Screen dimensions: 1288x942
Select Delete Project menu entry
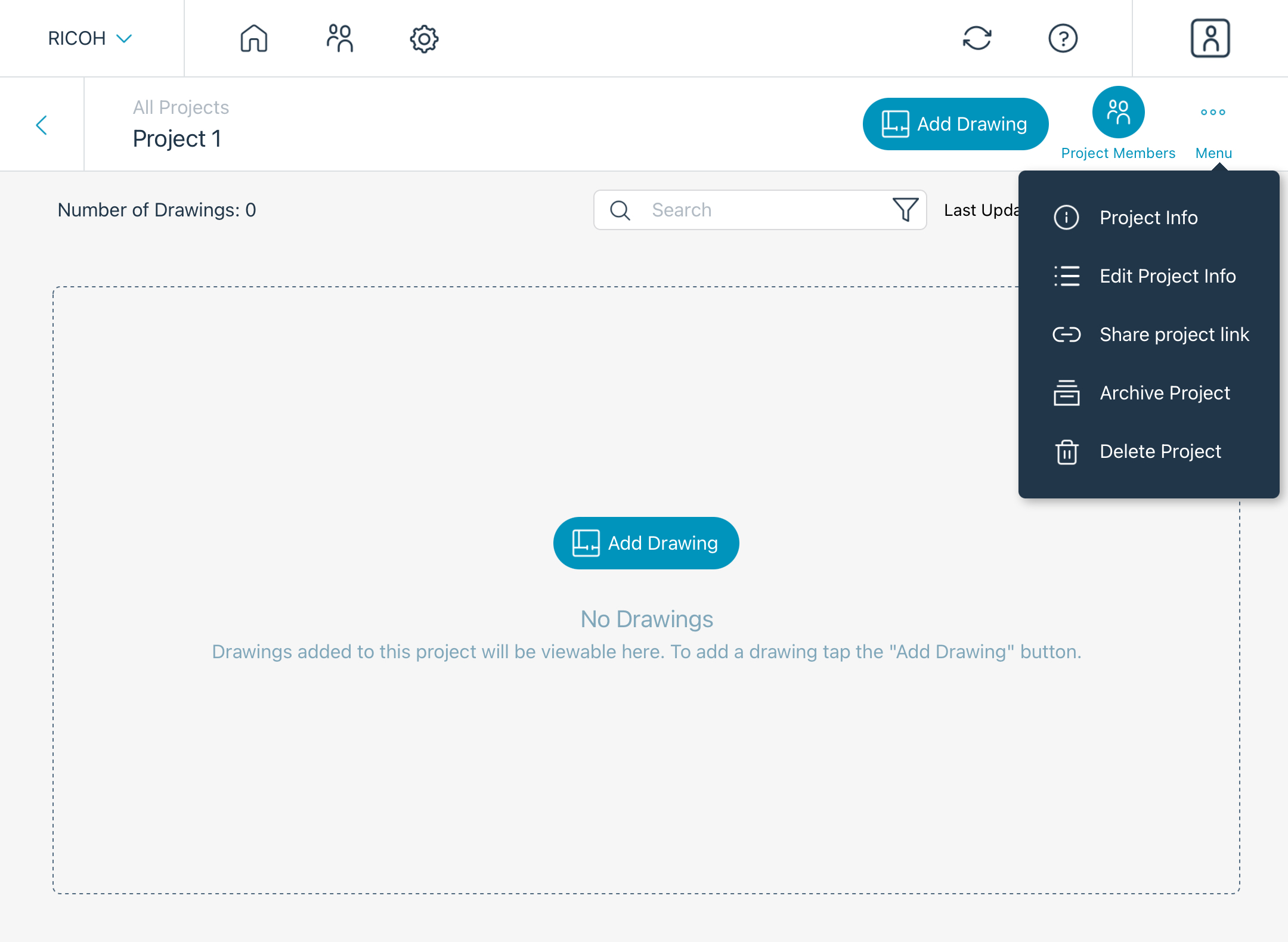pos(1160,451)
